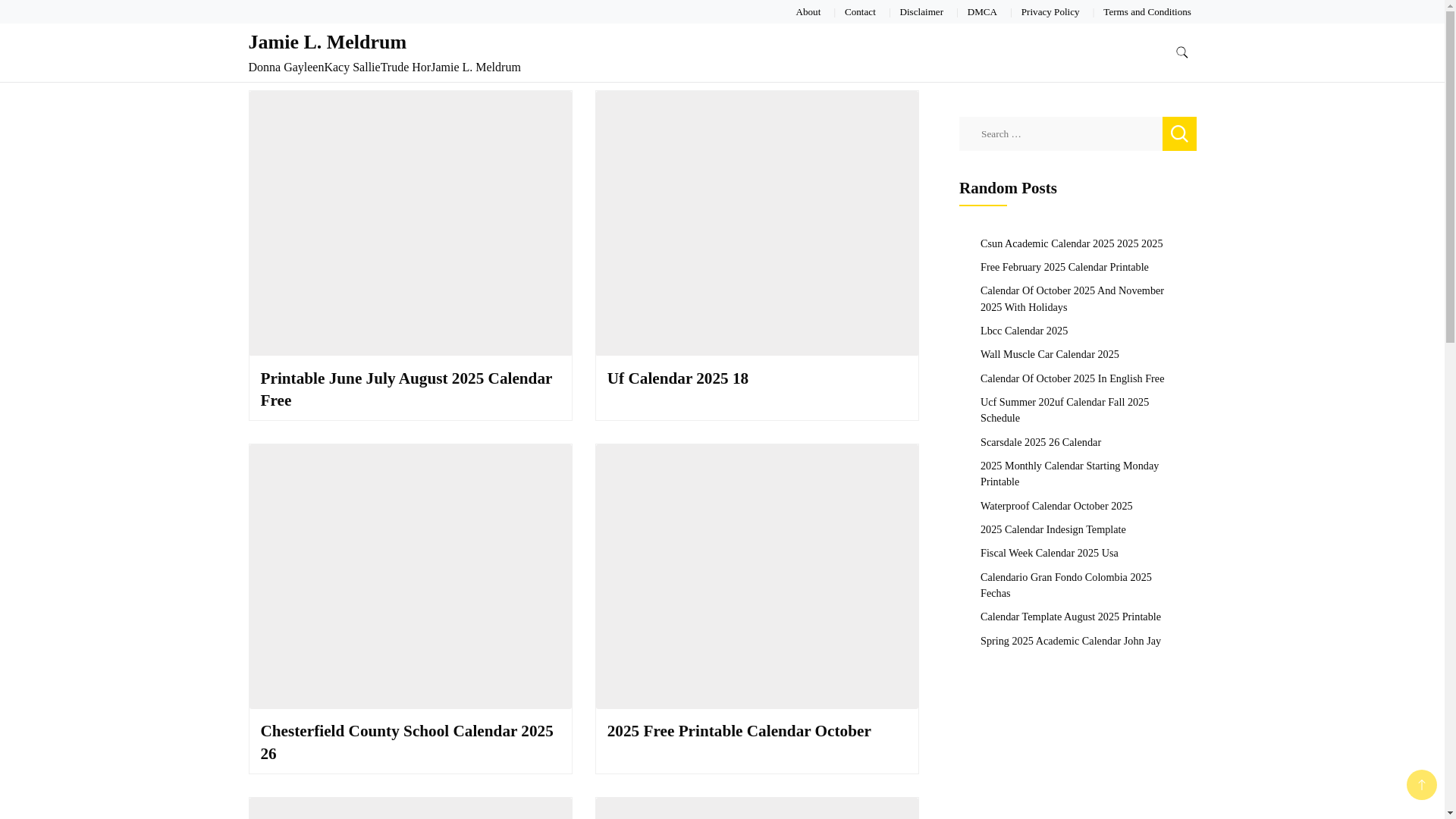Open the Contact menu item
The image size is (1456, 819).
click(x=860, y=11)
